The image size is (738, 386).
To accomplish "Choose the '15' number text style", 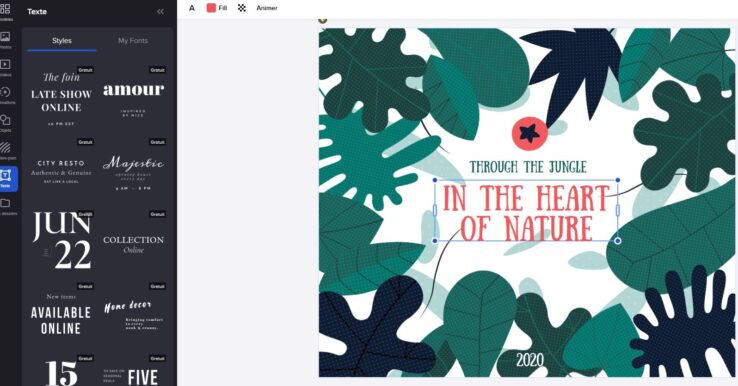I will 61,372.
